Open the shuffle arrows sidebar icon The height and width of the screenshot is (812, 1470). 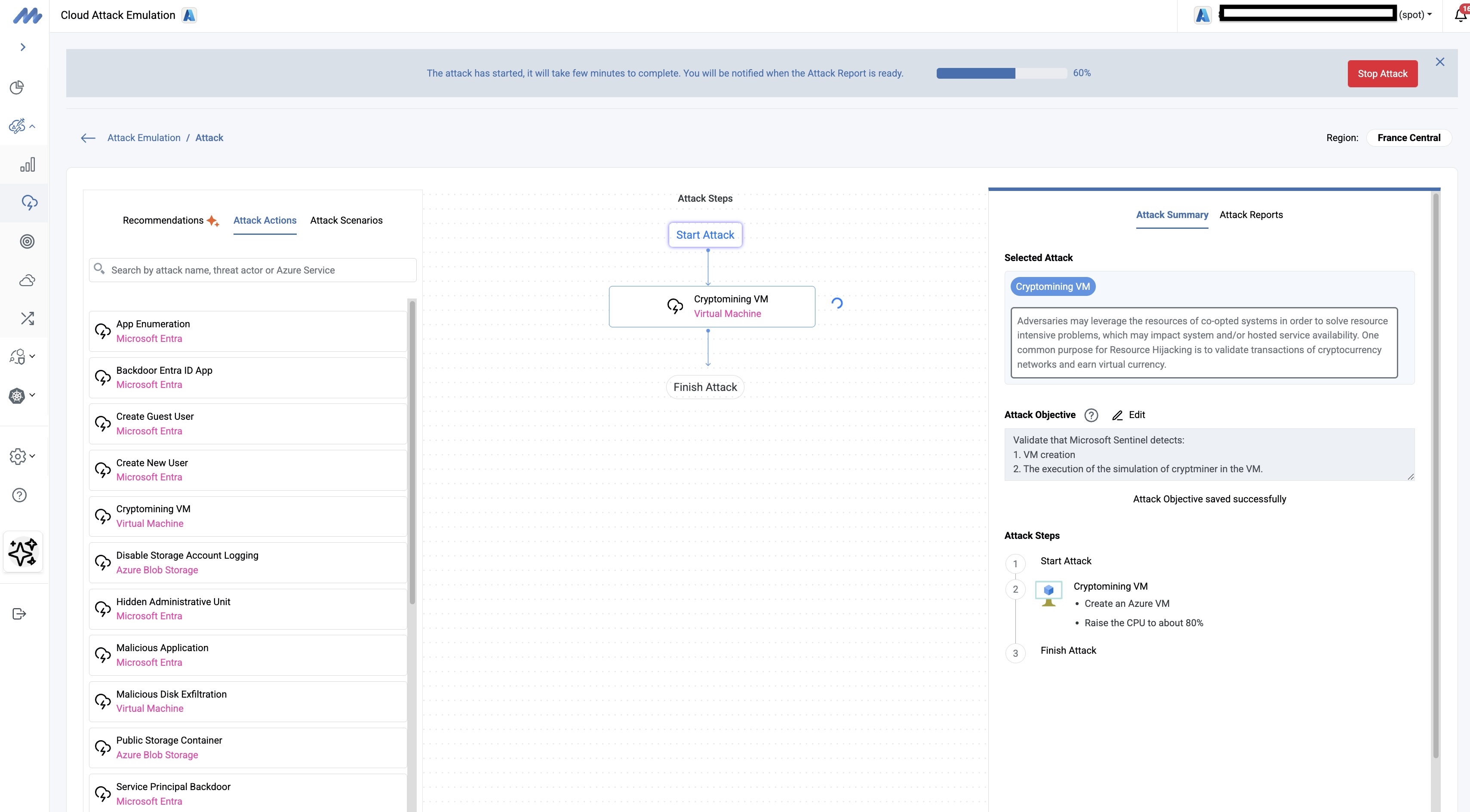click(x=27, y=318)
